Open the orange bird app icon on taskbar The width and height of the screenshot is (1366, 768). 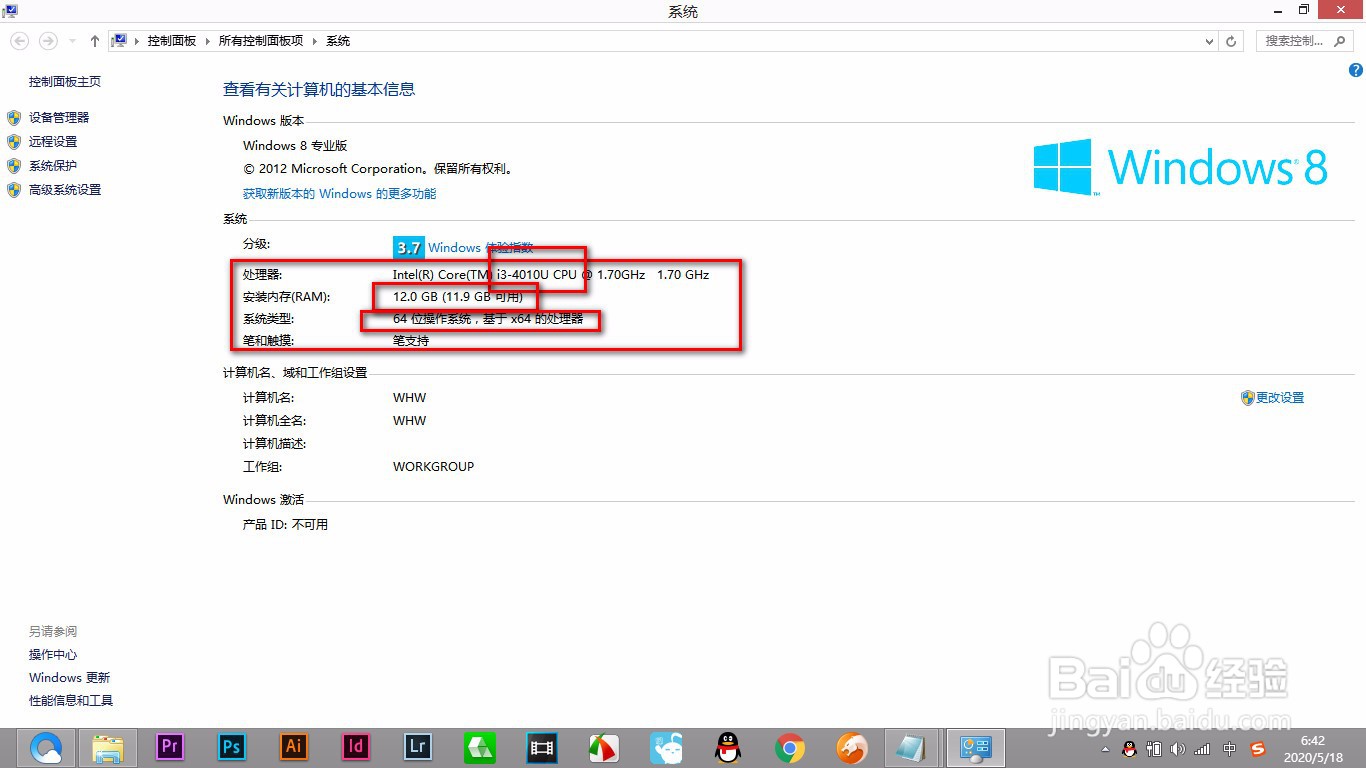tap(852, 747)
